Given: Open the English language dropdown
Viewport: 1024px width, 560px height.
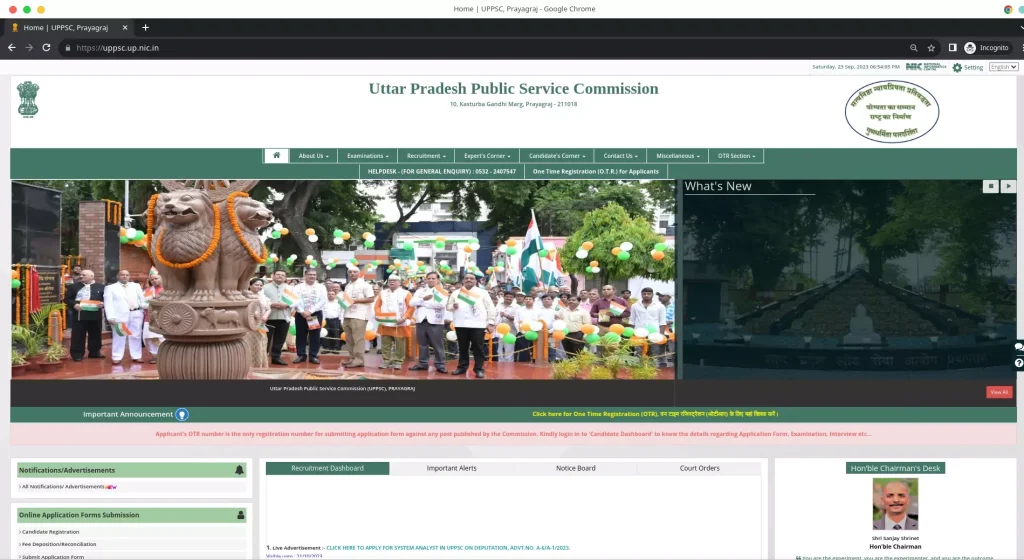Looking at the screenshot, I should [1003, 67].
